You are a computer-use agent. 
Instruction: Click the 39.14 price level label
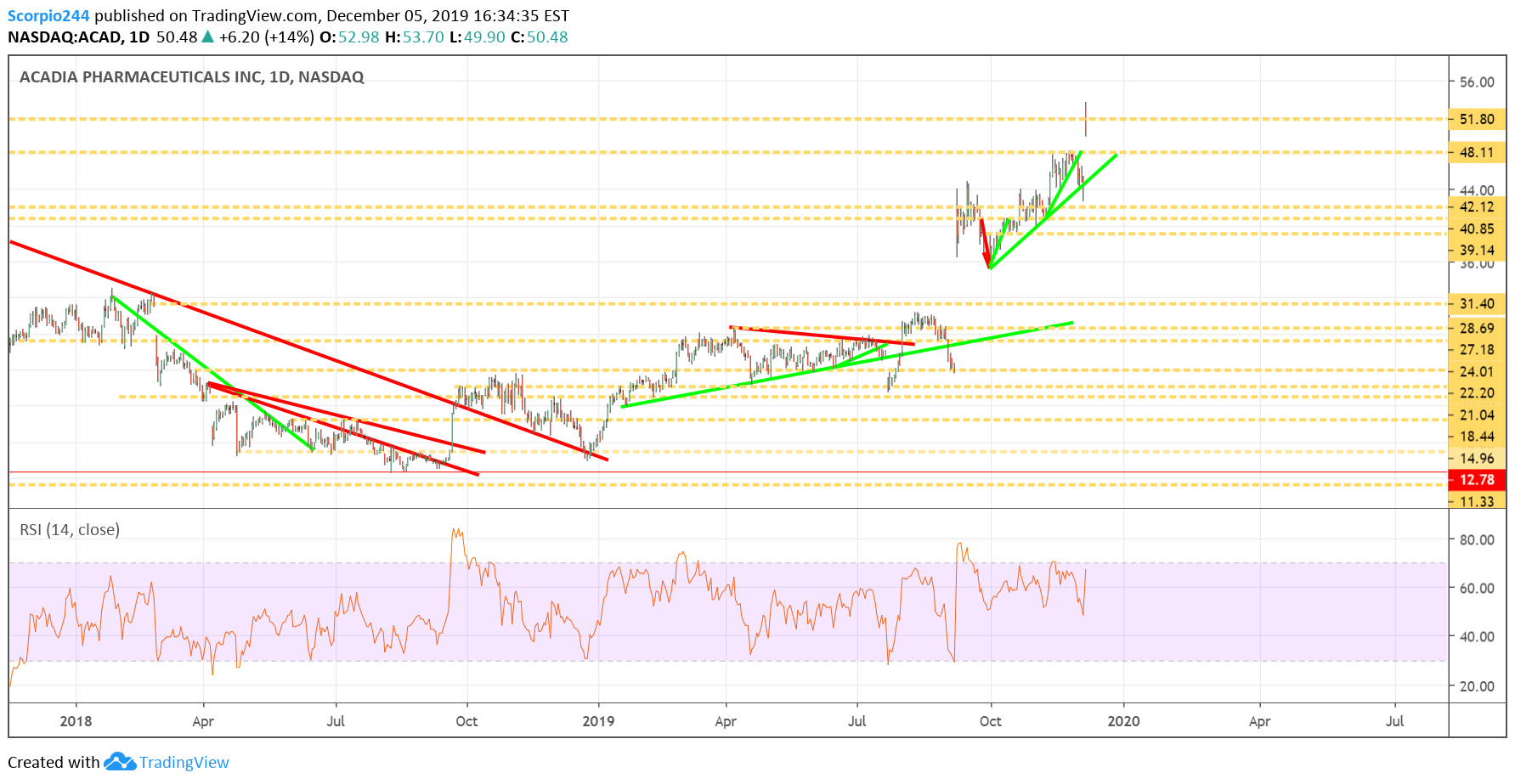1477,250
